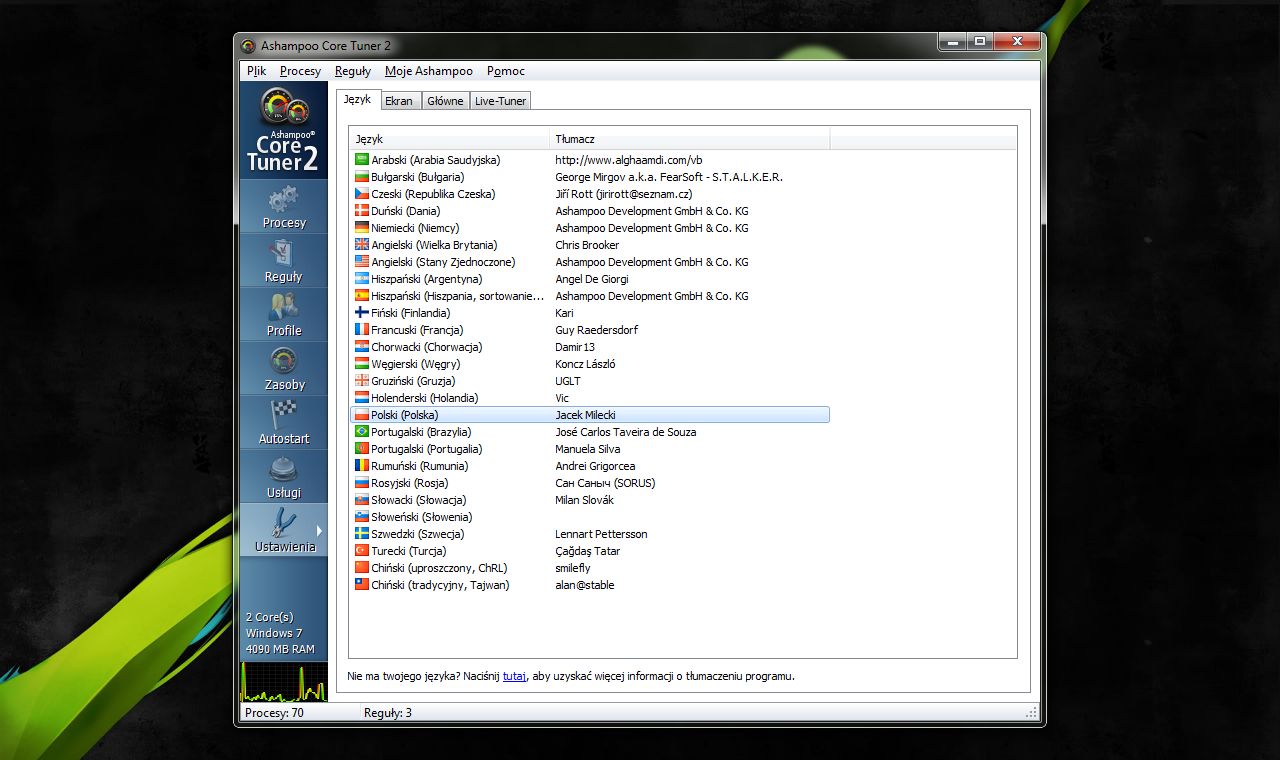Click the Taiwan flag icon

coord(362,585)
